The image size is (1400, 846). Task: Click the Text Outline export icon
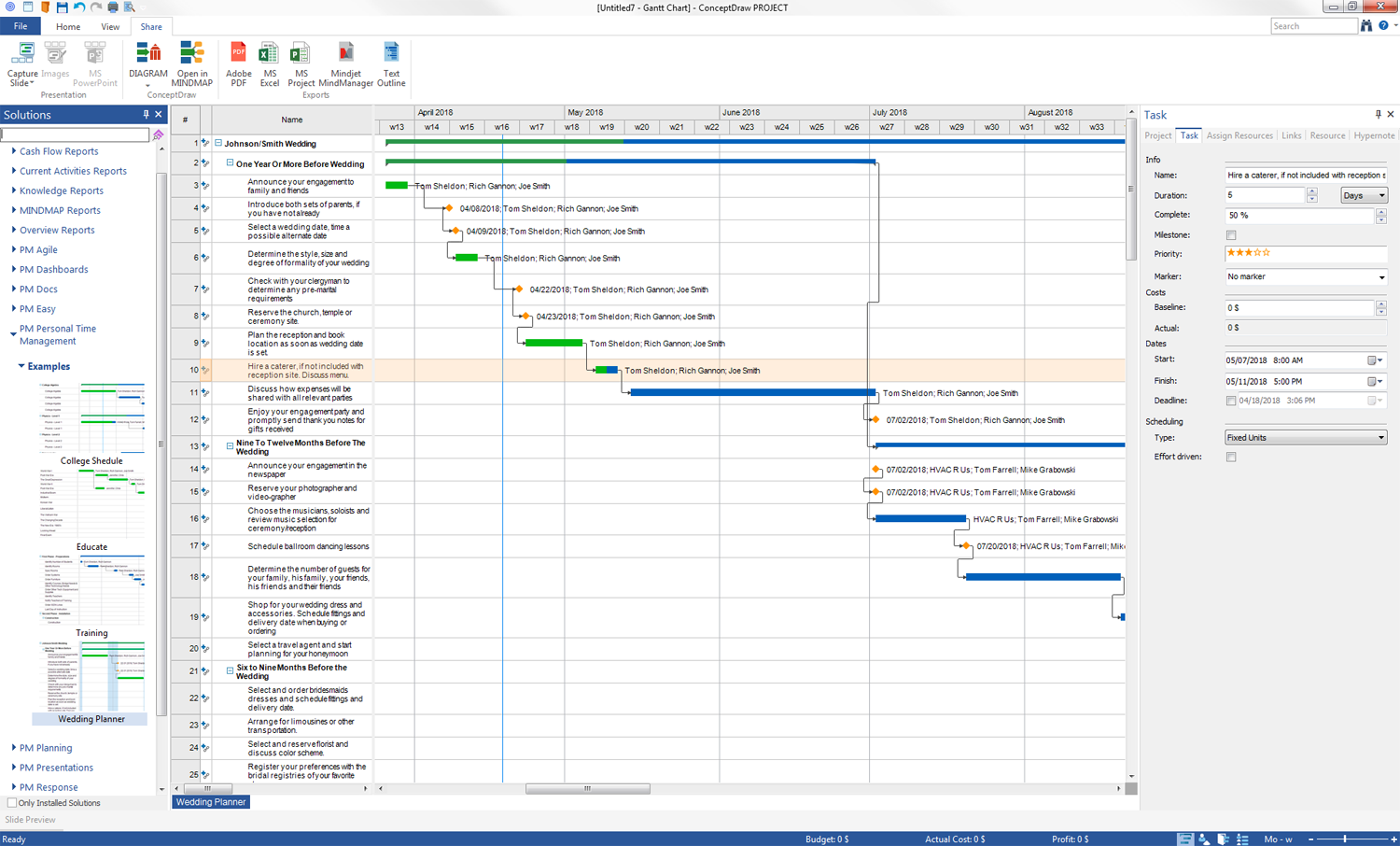pyautogui.click(x=391, y=56)
